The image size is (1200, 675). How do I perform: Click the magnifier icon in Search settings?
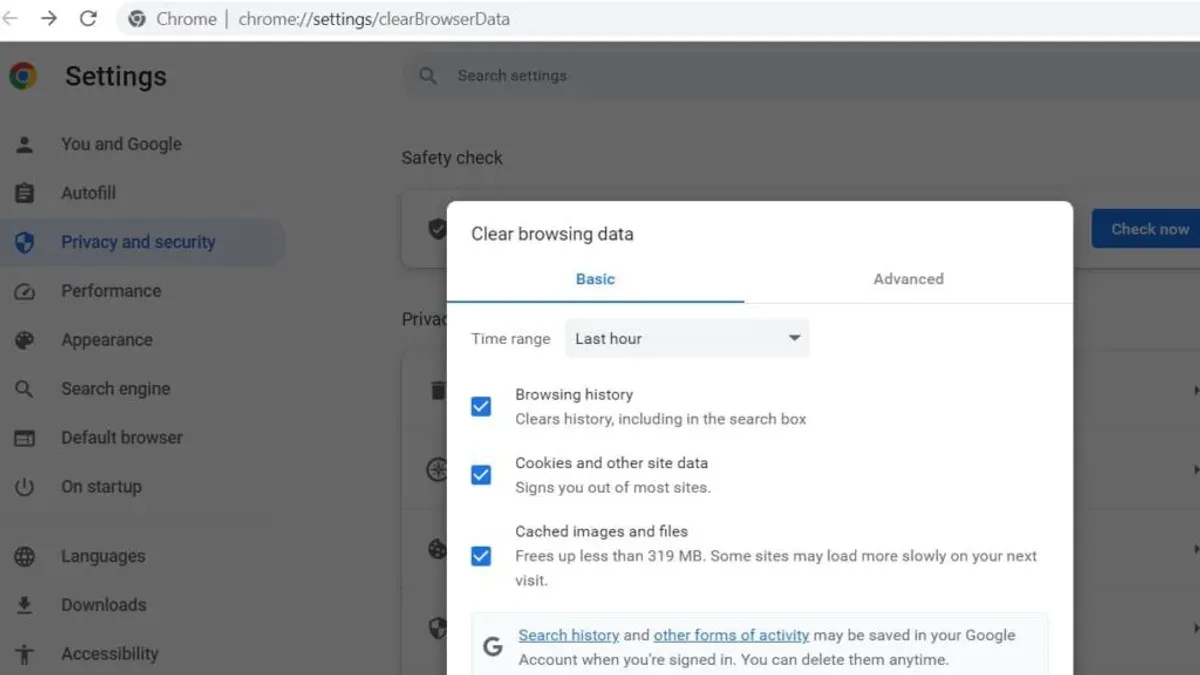[x=428, y=75]
